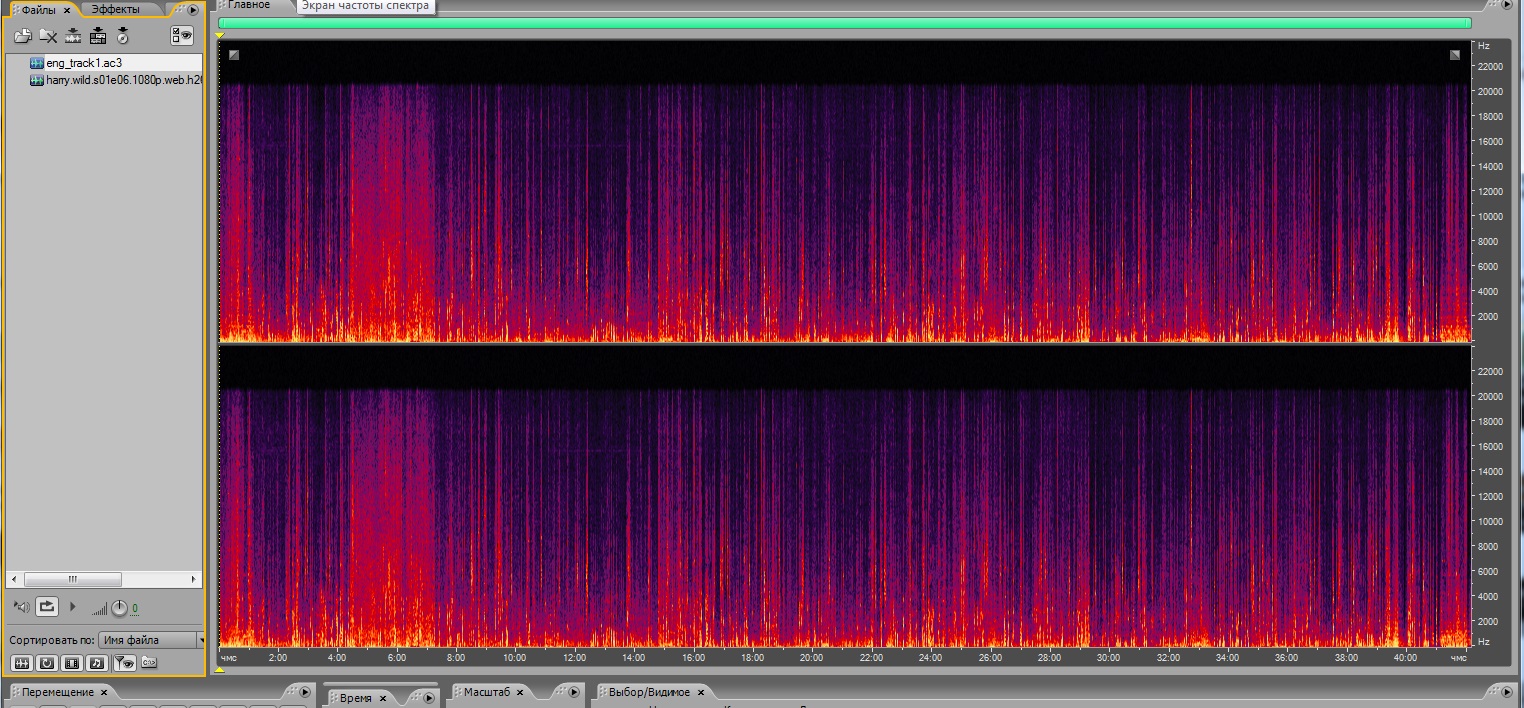The image size is (1524, 708).
Task: Toggle the show options eye button
Action: (x=181, y=36)
